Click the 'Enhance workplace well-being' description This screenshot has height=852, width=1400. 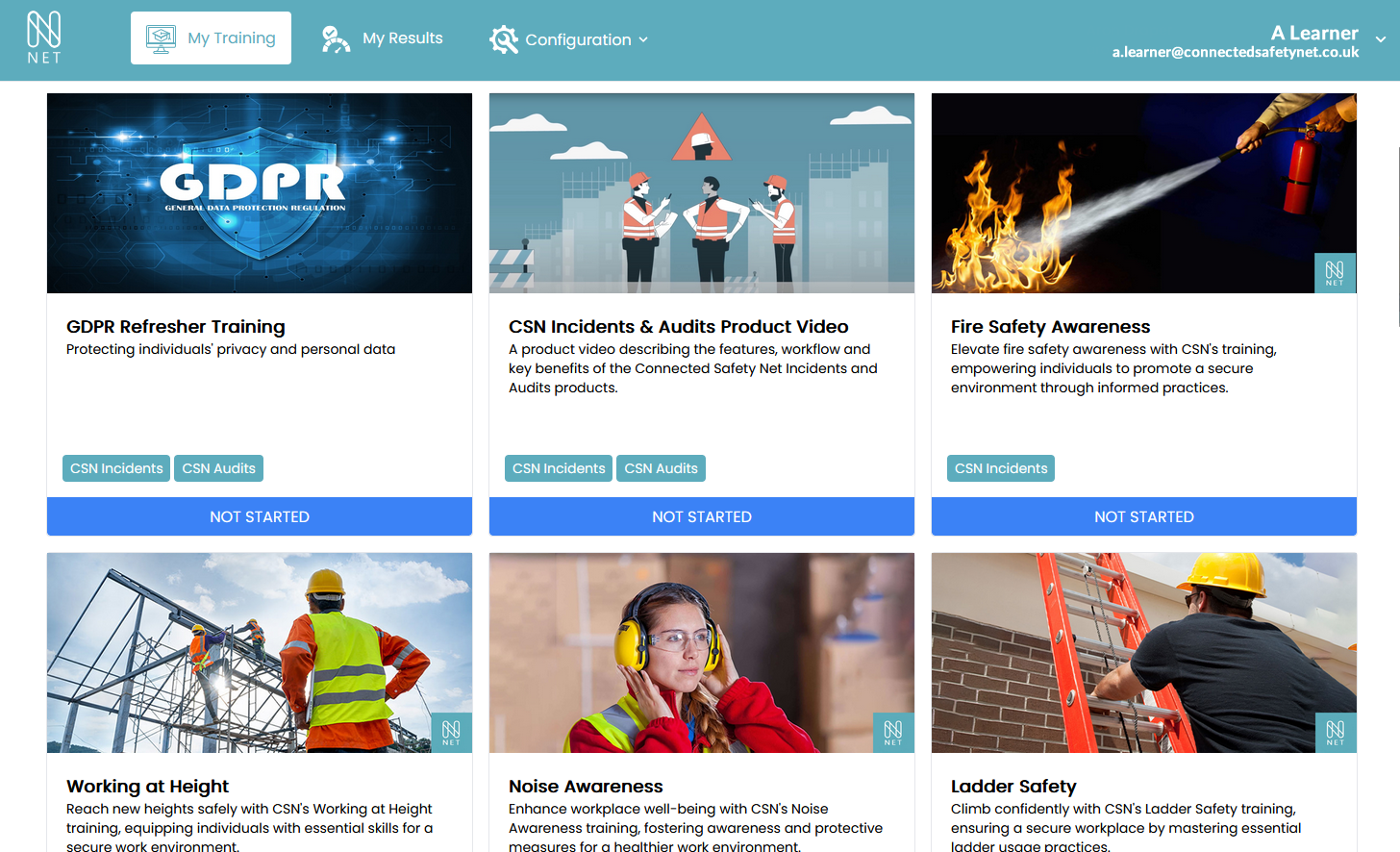pos(696,828)
